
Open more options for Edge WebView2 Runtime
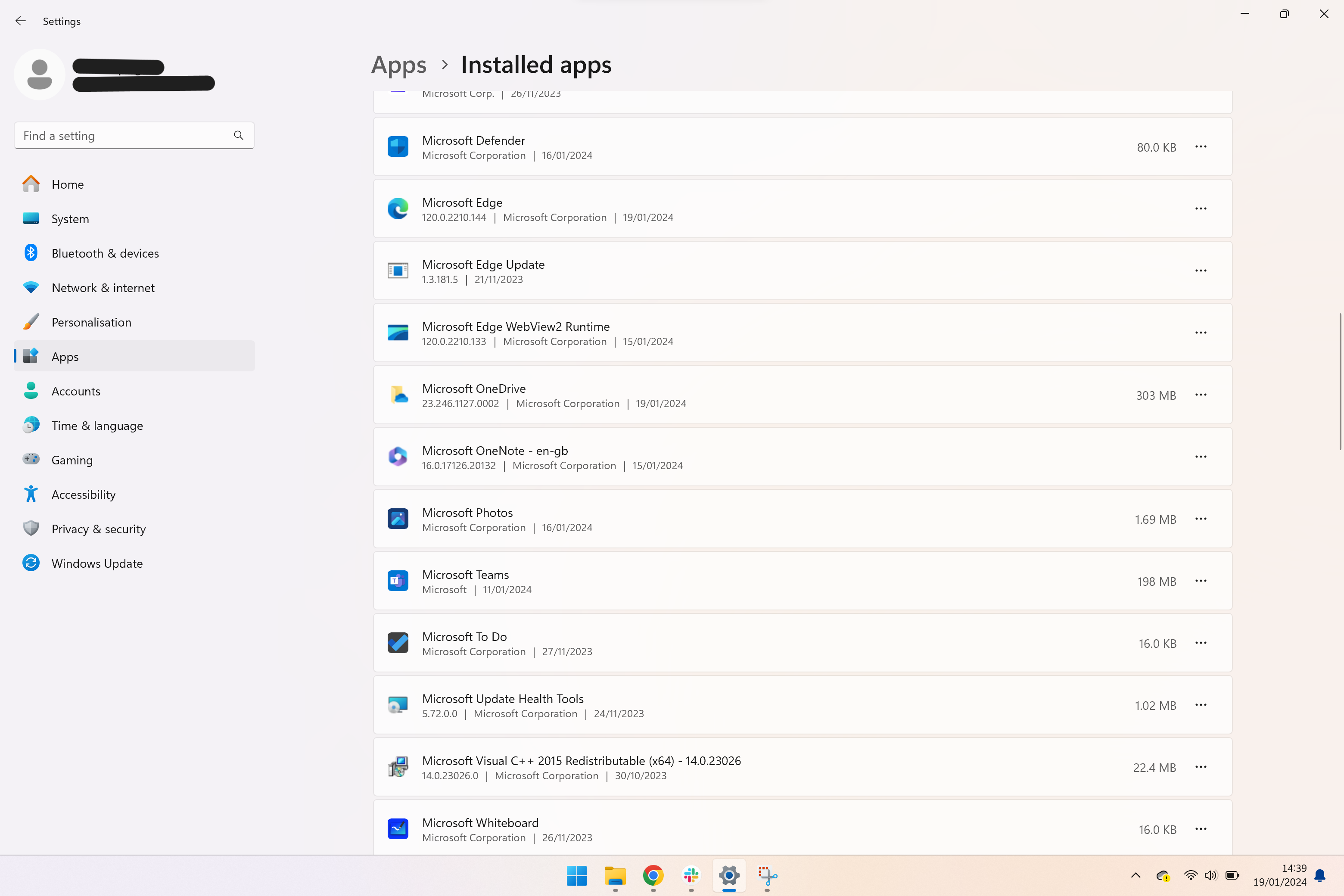pyautogui.click(x=1201, y=333)
